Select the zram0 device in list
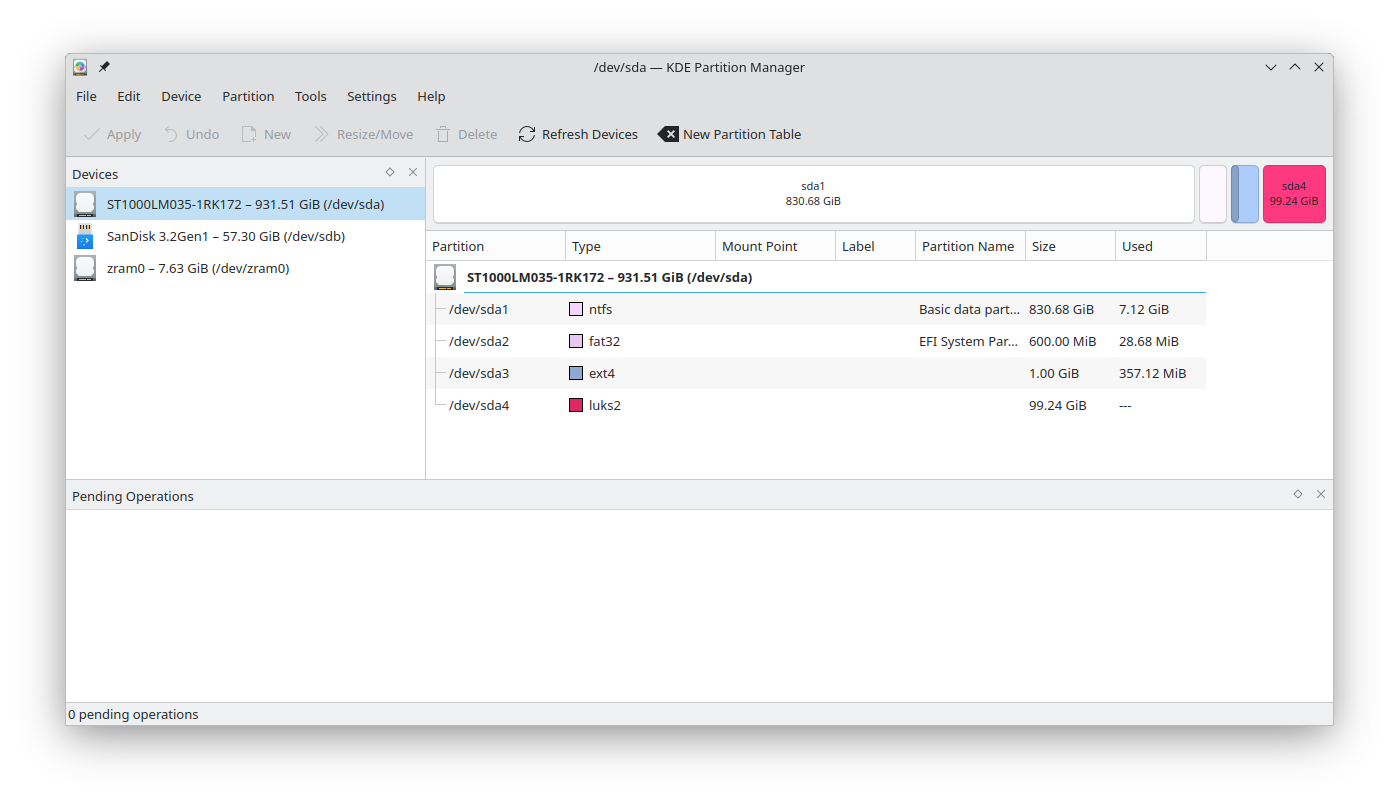The height and width of the screenshot is (803, 1399). [197, 268]
